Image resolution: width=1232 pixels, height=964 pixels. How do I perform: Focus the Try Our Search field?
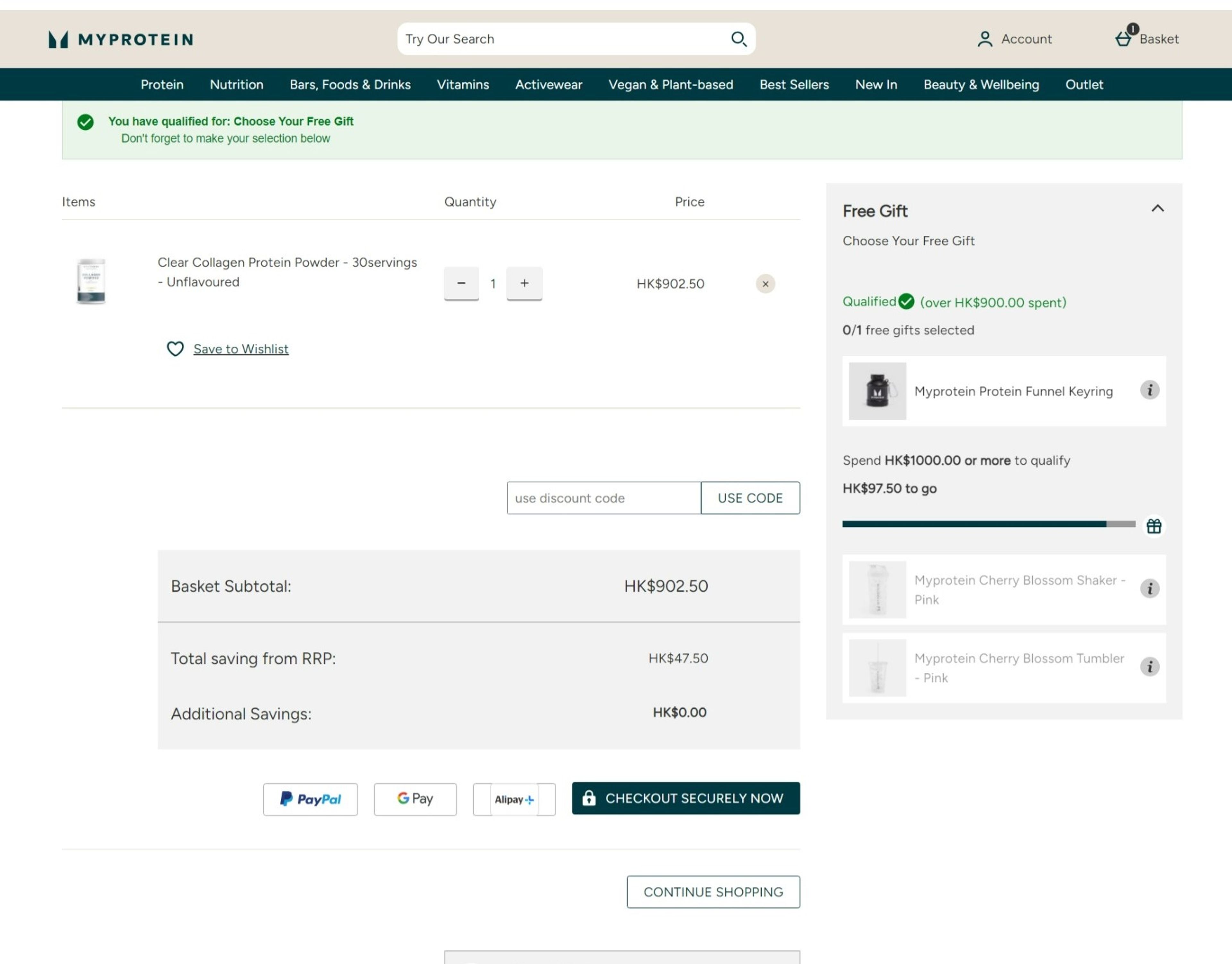(x=565, y=39)
